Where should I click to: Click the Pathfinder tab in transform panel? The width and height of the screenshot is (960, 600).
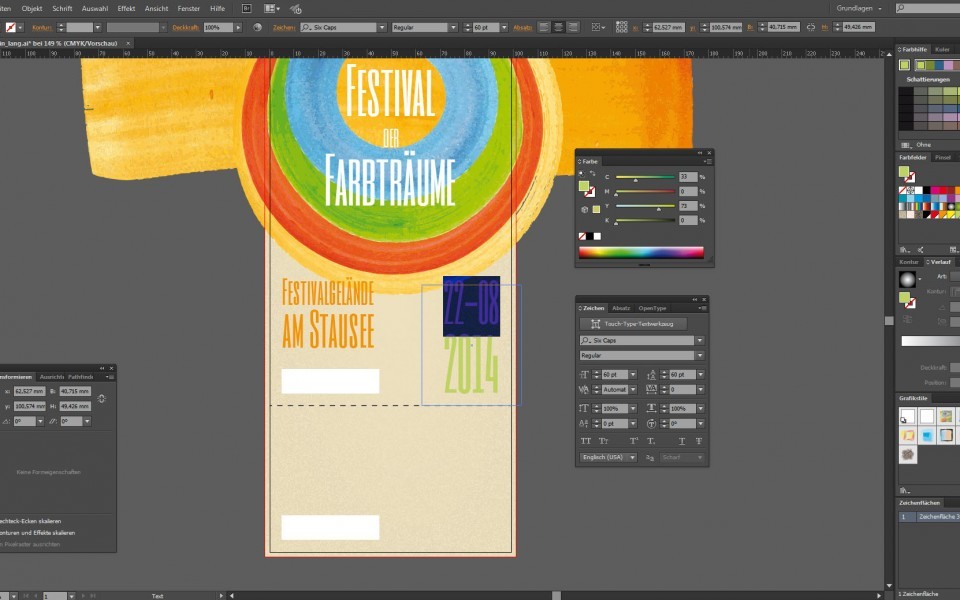point(80,377)
